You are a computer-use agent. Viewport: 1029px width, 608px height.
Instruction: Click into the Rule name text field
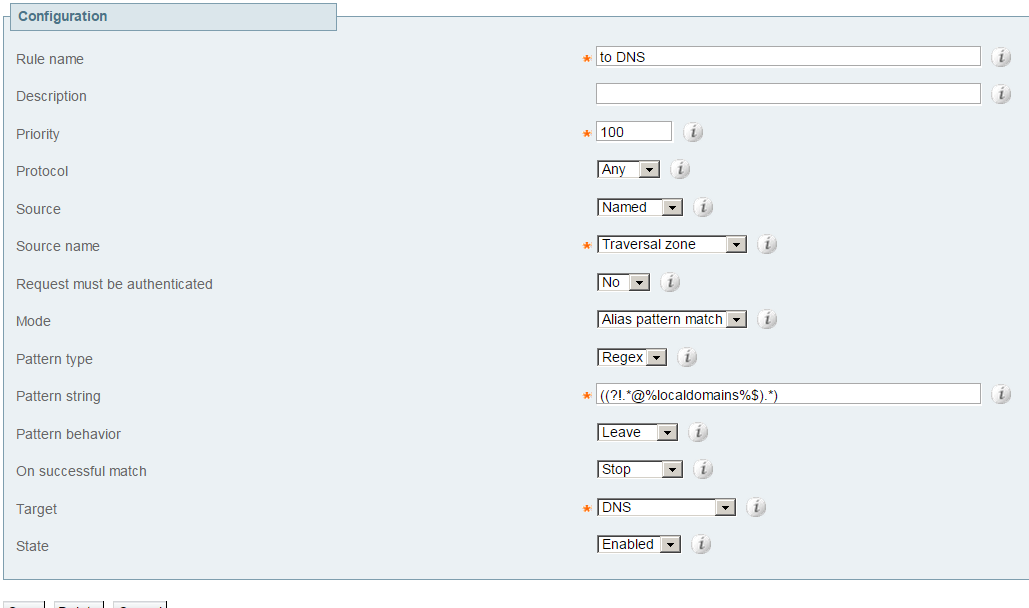pyautogui.click(x=788, y=56)
